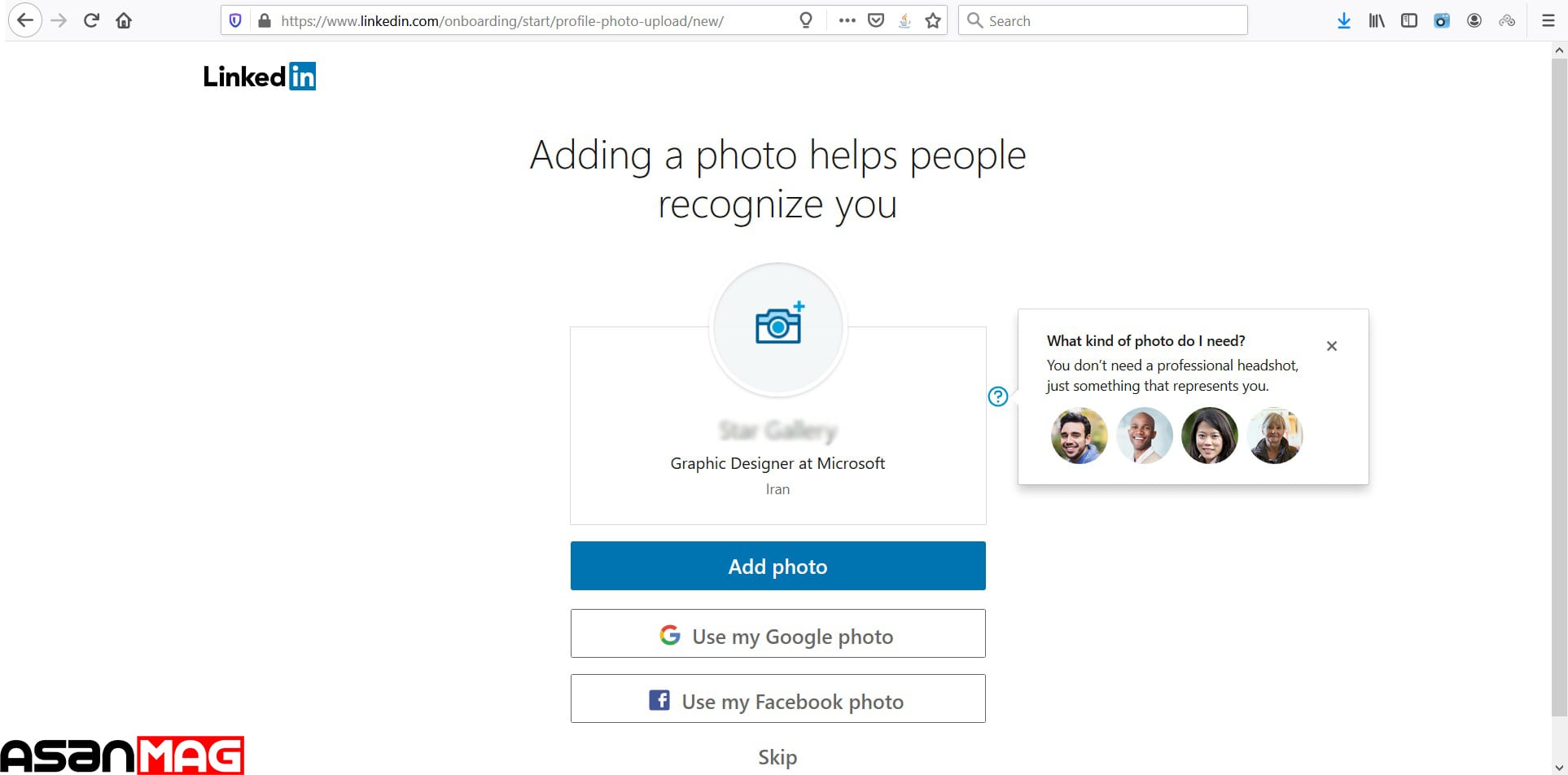This screenshot has height=775, width=1568.
Task: Open the Firefox account avatar icon
Action: [1474, 20]
